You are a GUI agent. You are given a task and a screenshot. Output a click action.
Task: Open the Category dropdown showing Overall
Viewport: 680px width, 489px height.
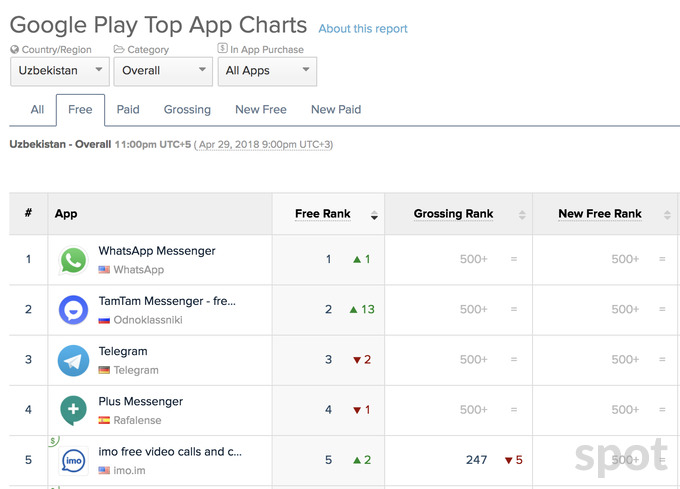point(162,71)
